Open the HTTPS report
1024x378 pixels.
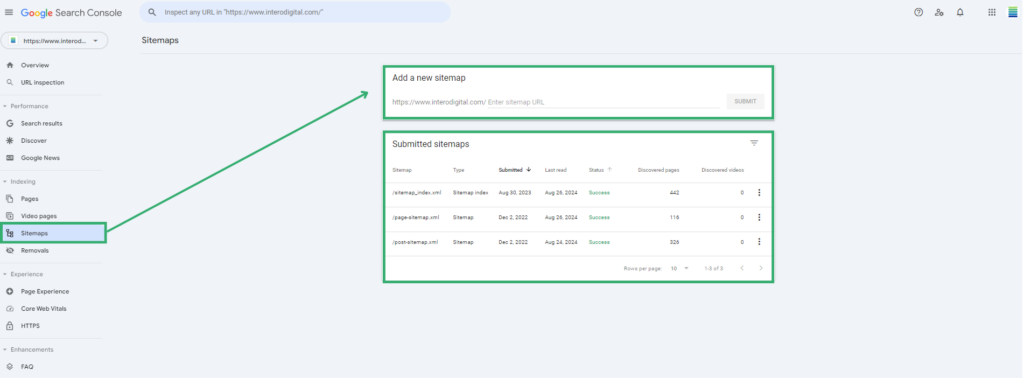click(30, 326)
